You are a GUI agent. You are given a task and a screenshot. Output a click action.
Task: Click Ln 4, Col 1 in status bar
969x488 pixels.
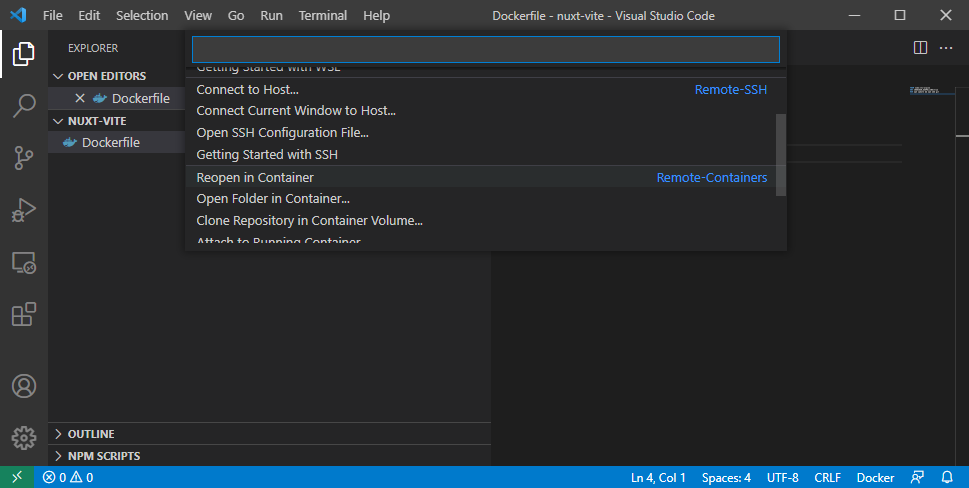(x=658, y=477)
